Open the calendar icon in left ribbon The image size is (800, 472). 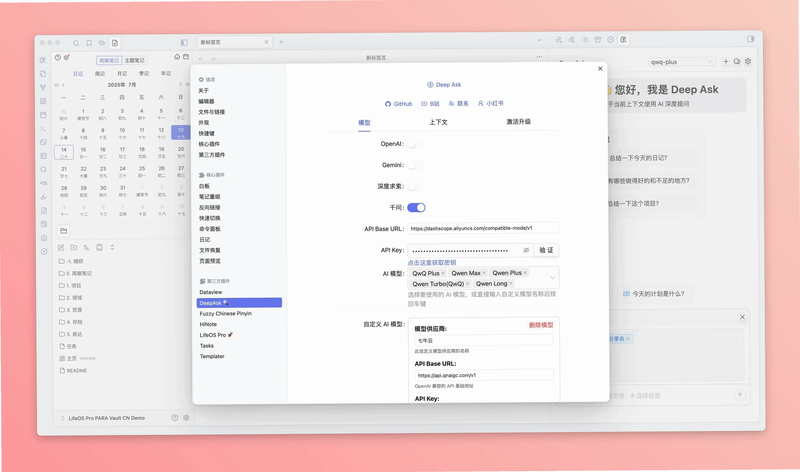point(43,115)
